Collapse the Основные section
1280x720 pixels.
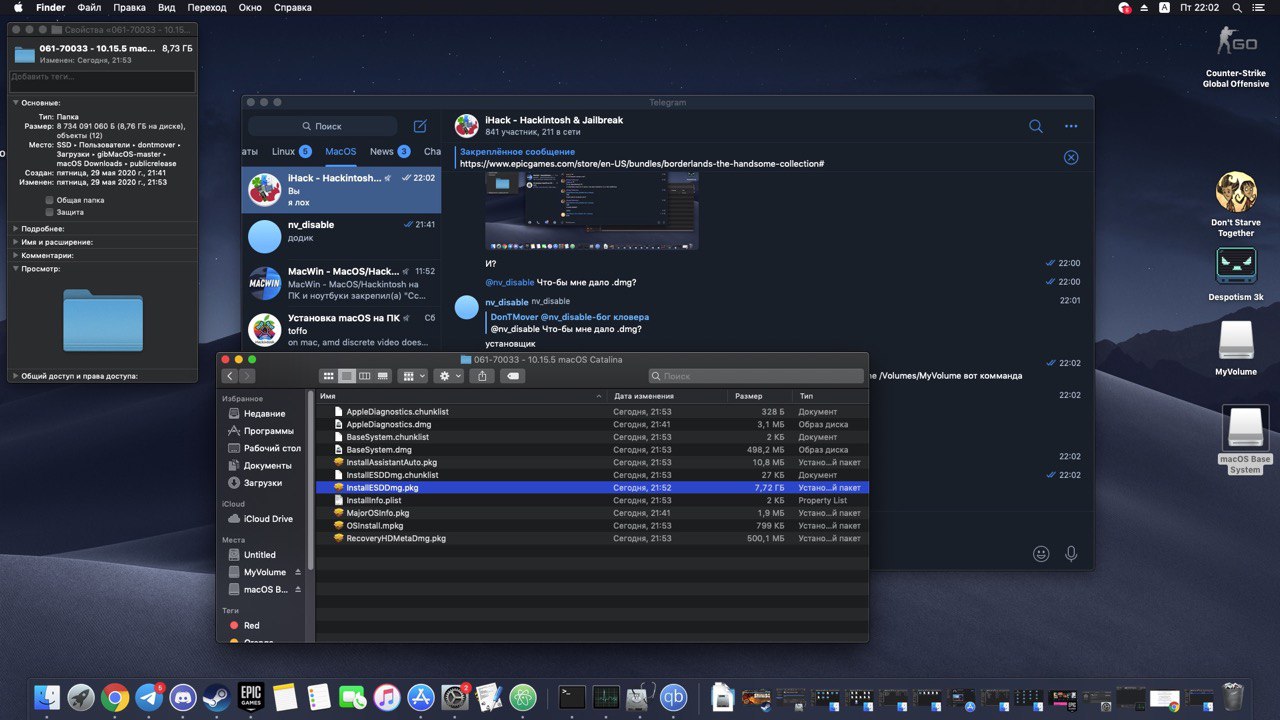click(15, 103)
